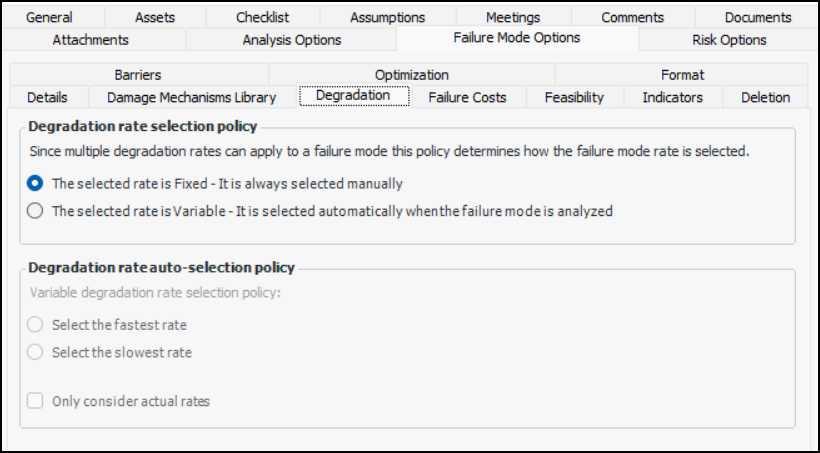Open the Risk Options tab
The image size is (820, 453).
(x=729, y=40)
